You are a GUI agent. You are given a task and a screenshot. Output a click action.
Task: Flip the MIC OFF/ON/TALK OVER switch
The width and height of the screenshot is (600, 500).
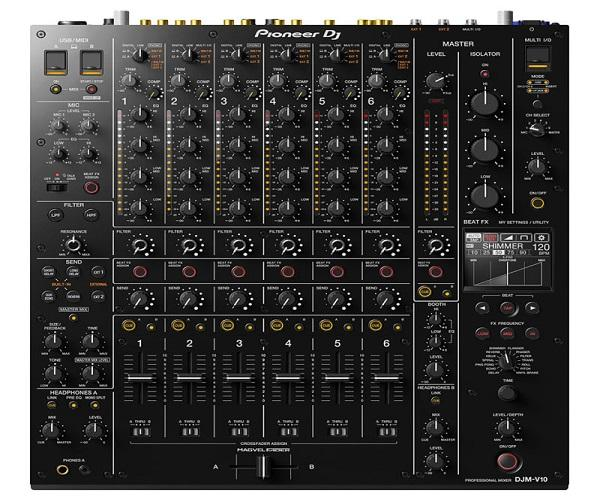[x=57, y=187]
